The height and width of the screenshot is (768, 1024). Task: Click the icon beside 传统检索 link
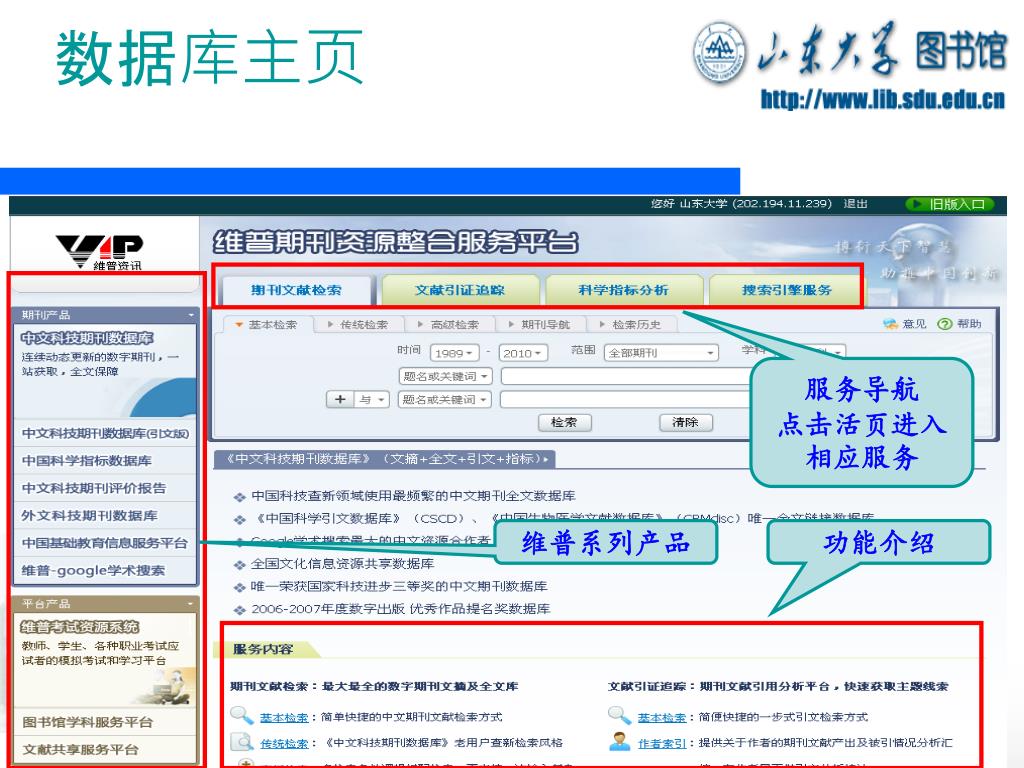[242, 743]
